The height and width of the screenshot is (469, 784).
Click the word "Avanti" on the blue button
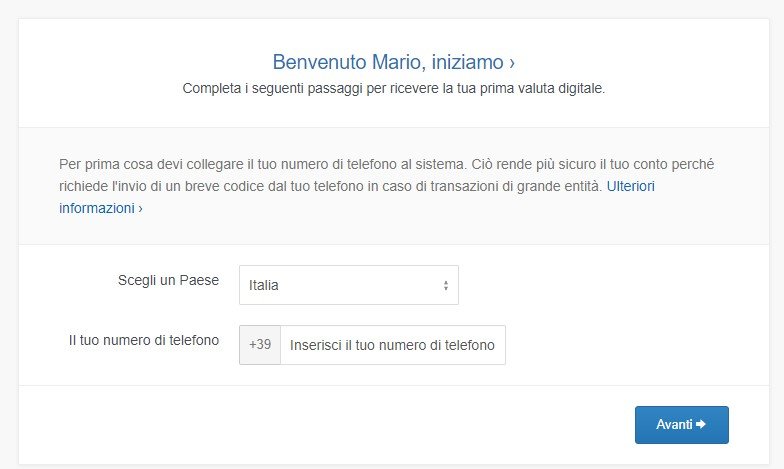pyautogui.click(x=674, y=425)
